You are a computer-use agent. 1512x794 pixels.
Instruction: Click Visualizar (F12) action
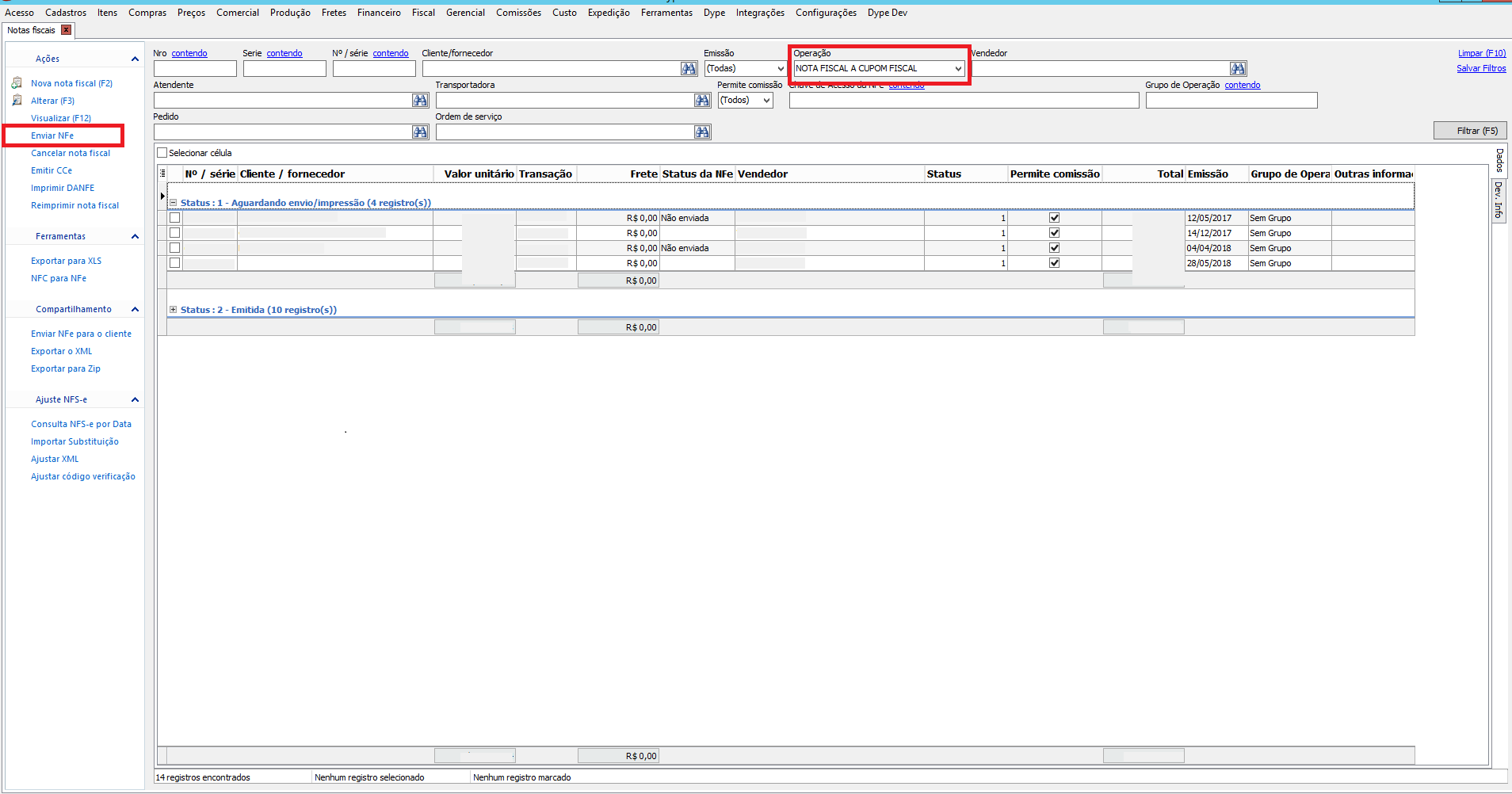coord(61,118)
